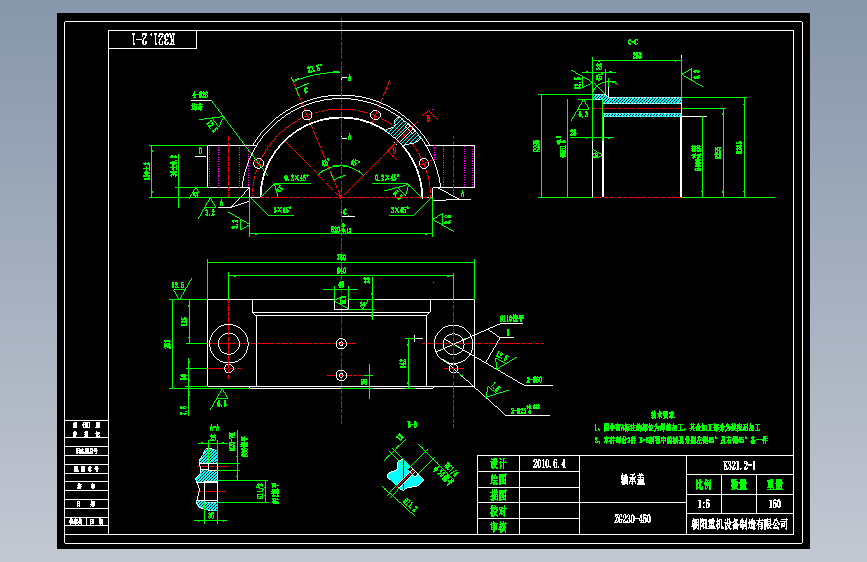
Task: Click the left large bolt hole circle in plan view
Action: click(x=229, y=344)
